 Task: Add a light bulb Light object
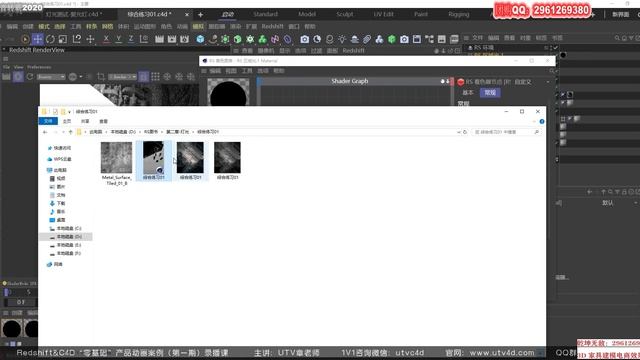click(x=342, y=39)
